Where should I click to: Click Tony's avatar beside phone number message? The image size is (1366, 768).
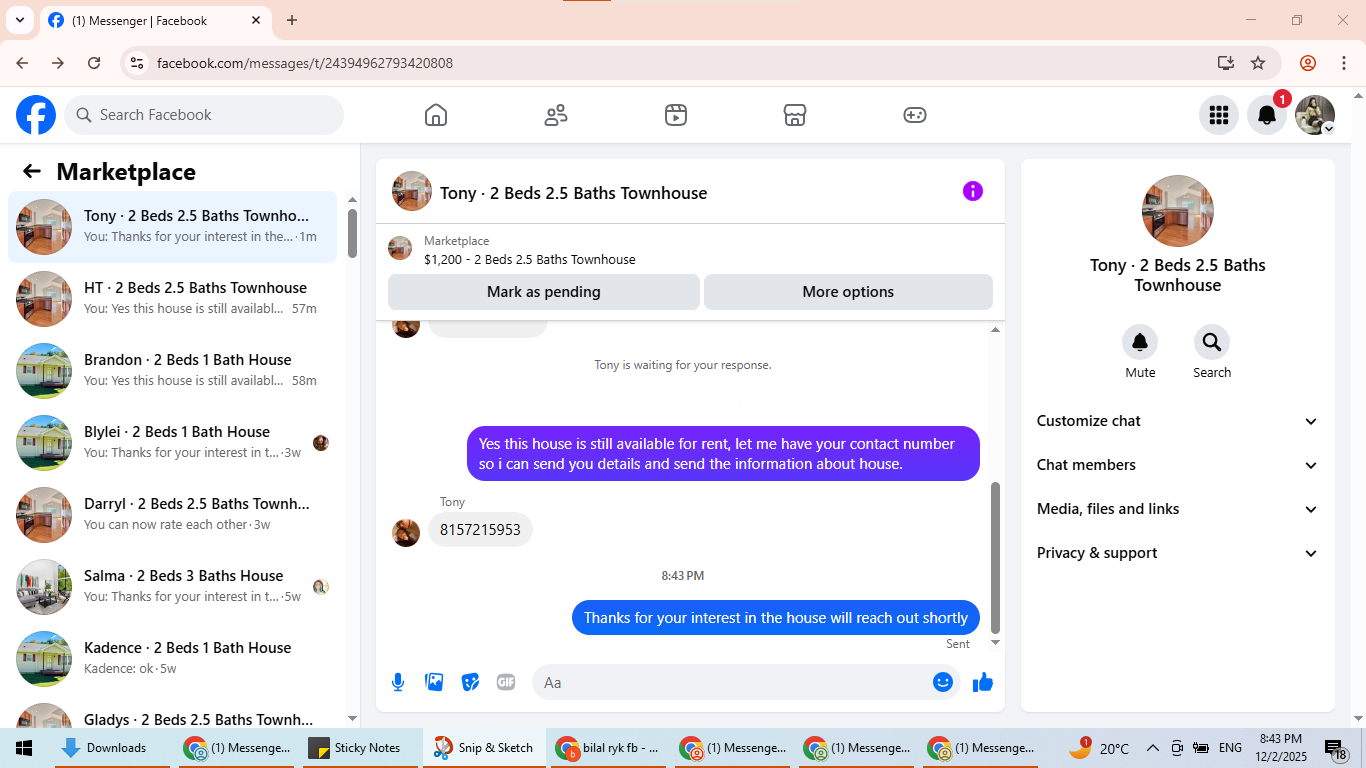[x=406, y=533]
